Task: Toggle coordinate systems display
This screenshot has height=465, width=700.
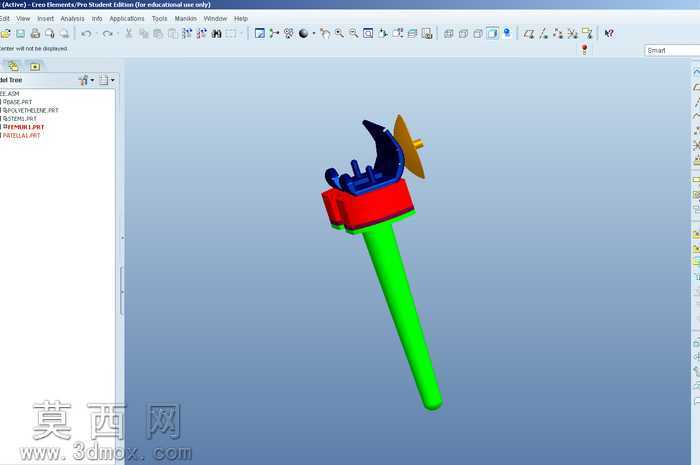Action: point(572,33)
